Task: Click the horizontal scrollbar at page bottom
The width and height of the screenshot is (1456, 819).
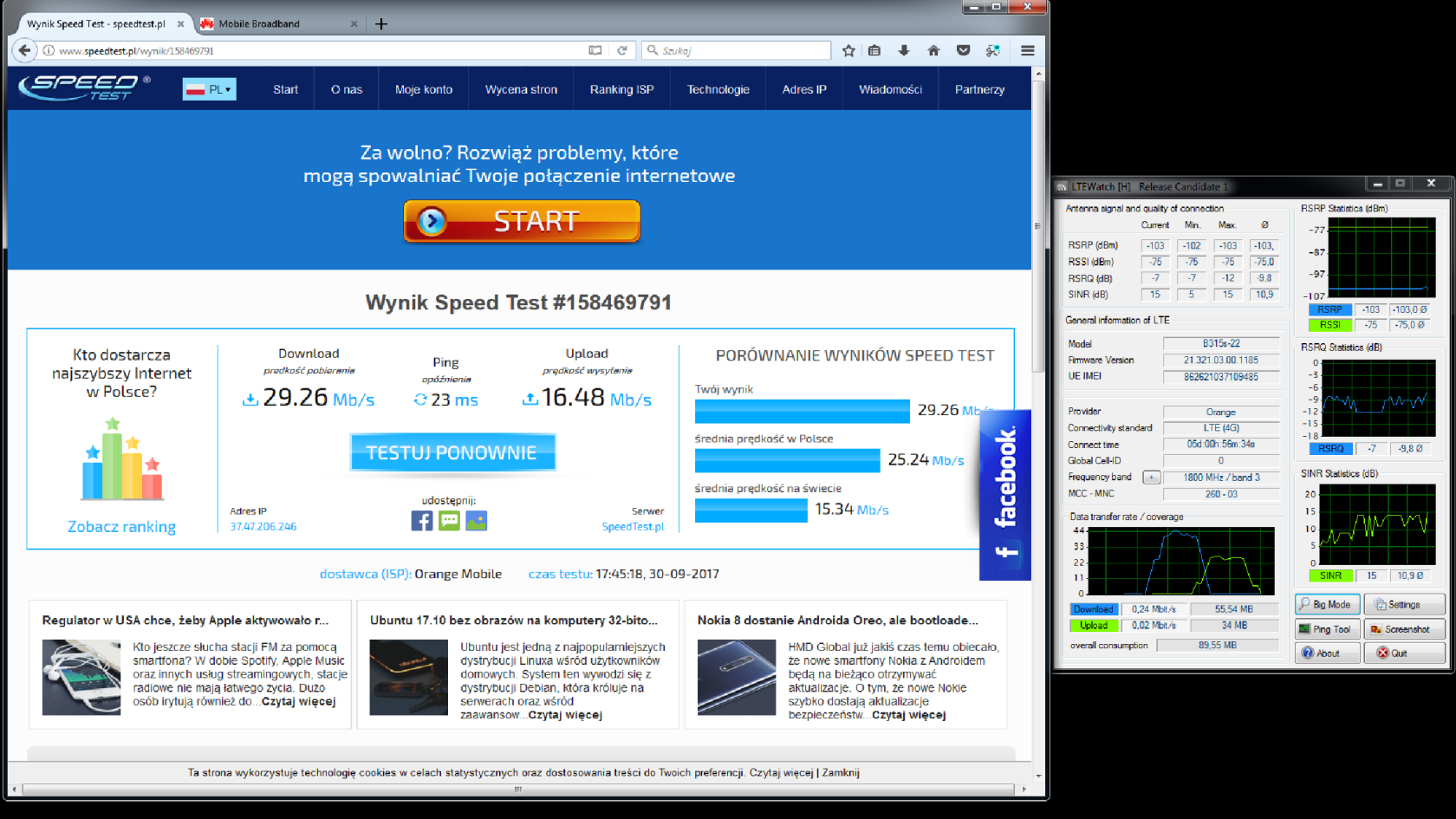Action: coord(518,790)
